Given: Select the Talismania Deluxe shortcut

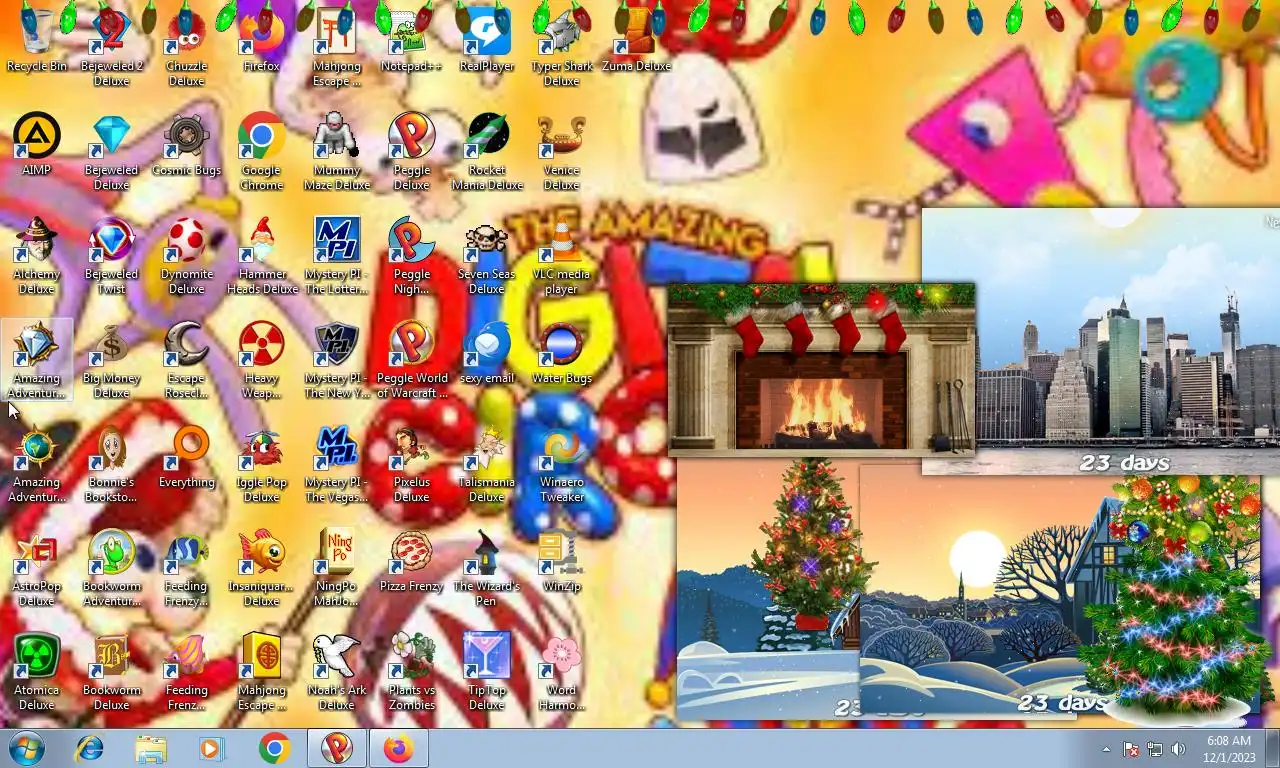Looking at the screenshot, I should 487,464.
